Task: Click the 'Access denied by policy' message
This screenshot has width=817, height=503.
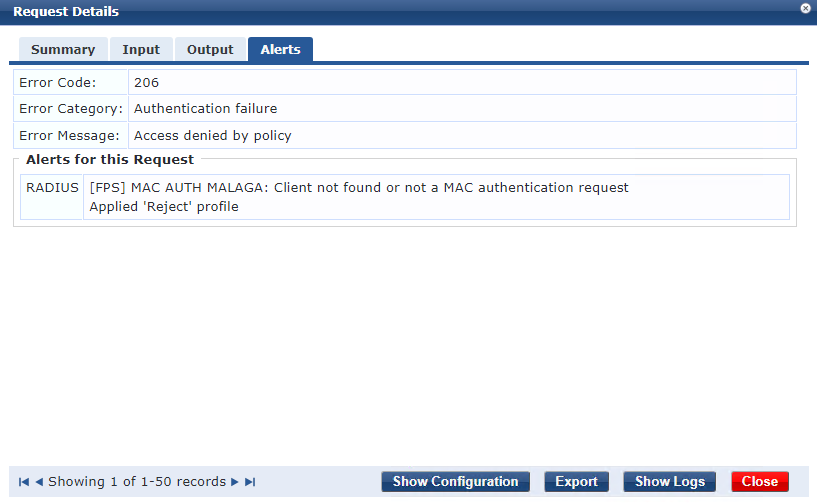Action: [212, 135]
